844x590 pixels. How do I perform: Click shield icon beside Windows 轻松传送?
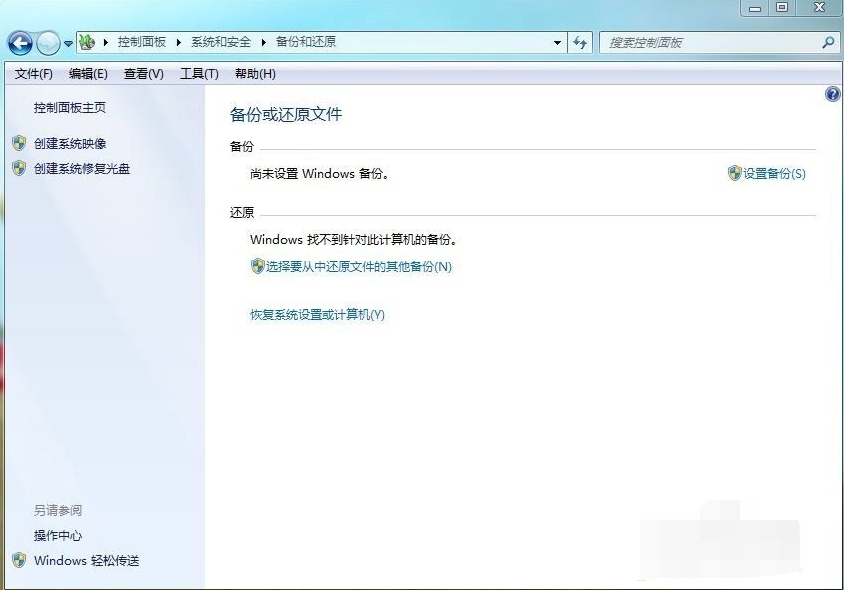click(x=19, y=560)
